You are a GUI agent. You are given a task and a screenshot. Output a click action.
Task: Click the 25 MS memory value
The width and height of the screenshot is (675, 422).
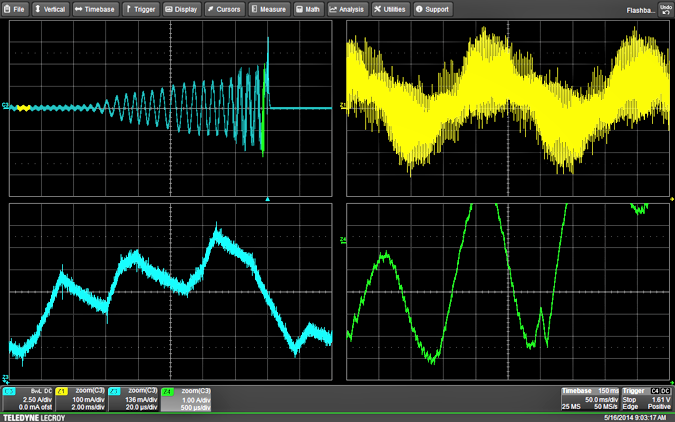click(571, 406)
